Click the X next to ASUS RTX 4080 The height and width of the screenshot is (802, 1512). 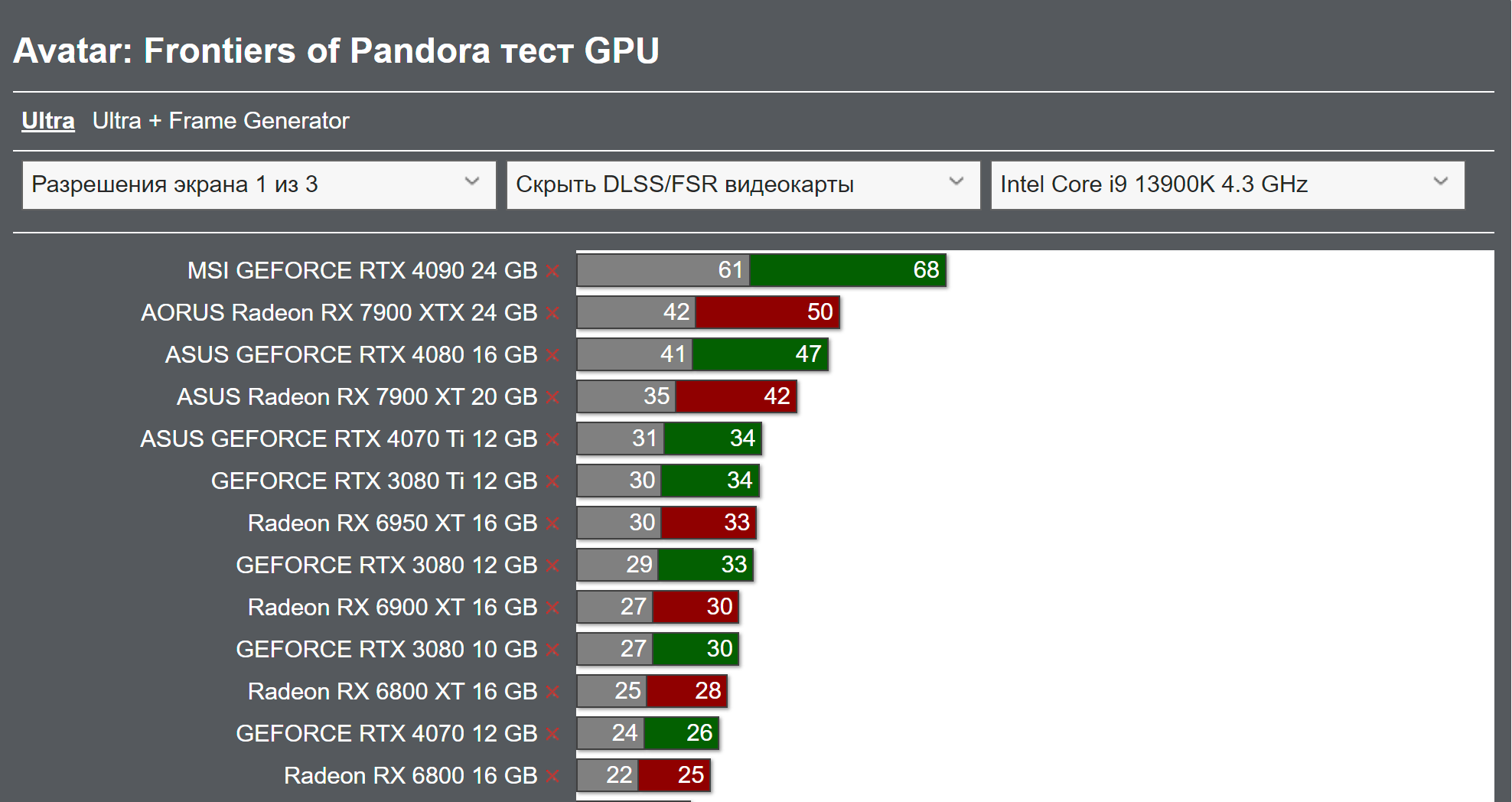pyautogui.click(x=552, y=355)
